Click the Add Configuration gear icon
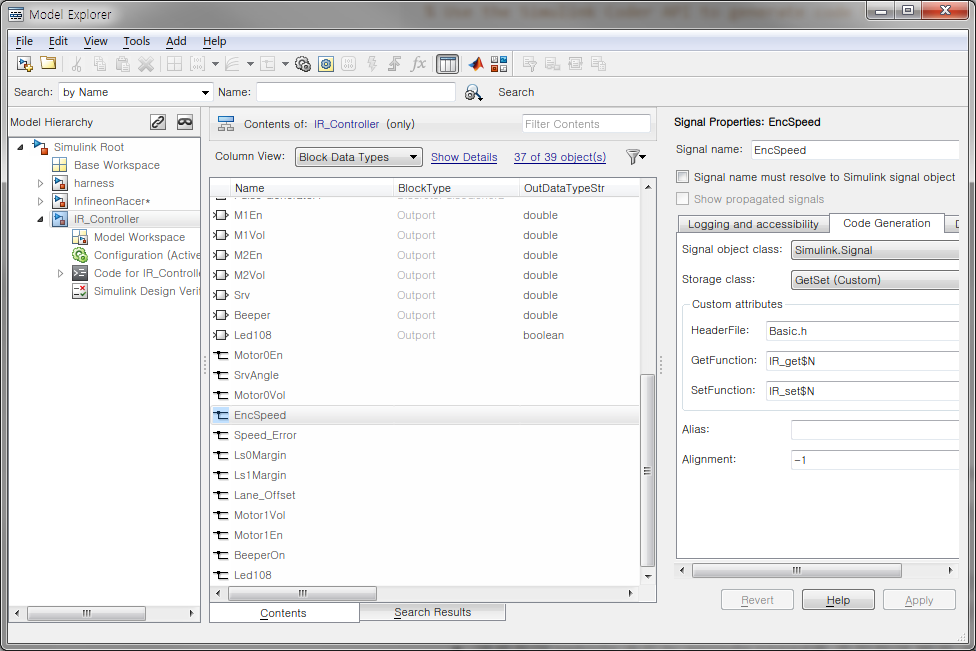Viewport: 976px width, 651px height. (x=303, y=63)
